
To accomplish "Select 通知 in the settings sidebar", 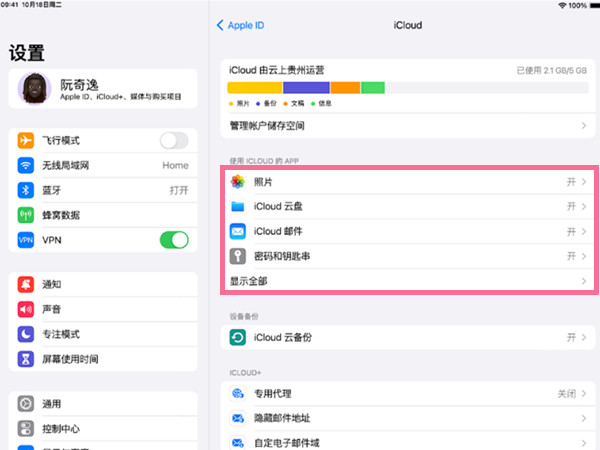I will pyautogui.click(x=52, y=285).
